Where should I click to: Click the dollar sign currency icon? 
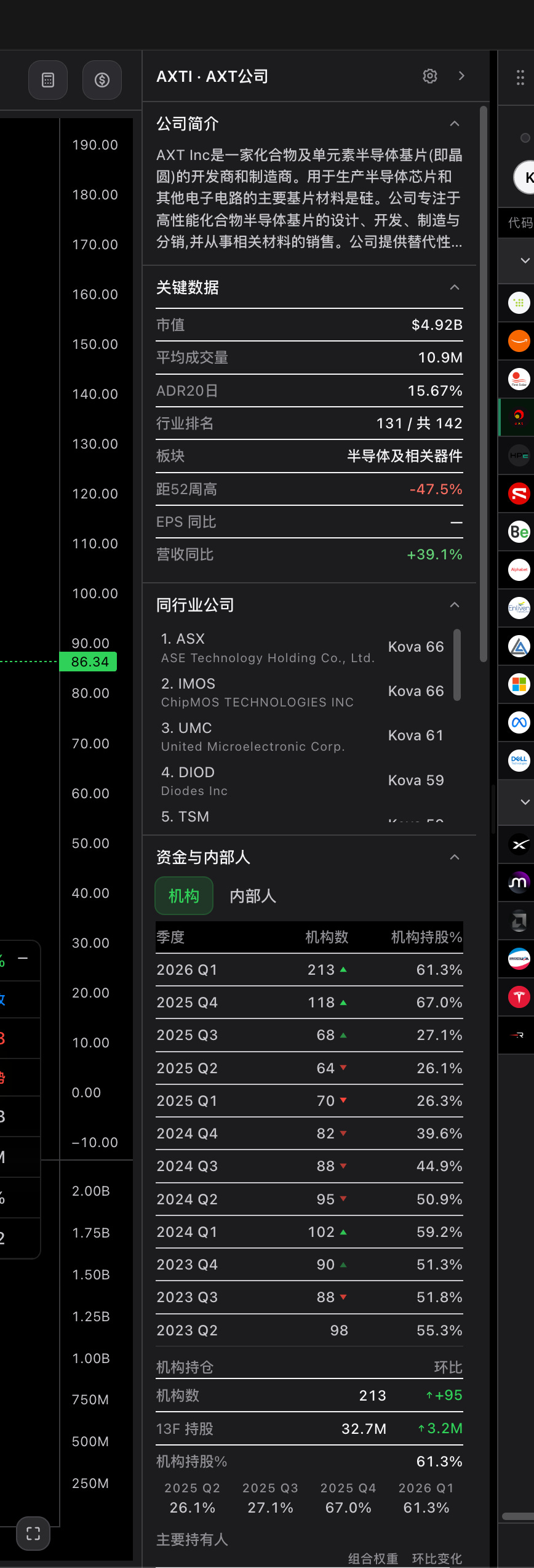tap(102, 80)
